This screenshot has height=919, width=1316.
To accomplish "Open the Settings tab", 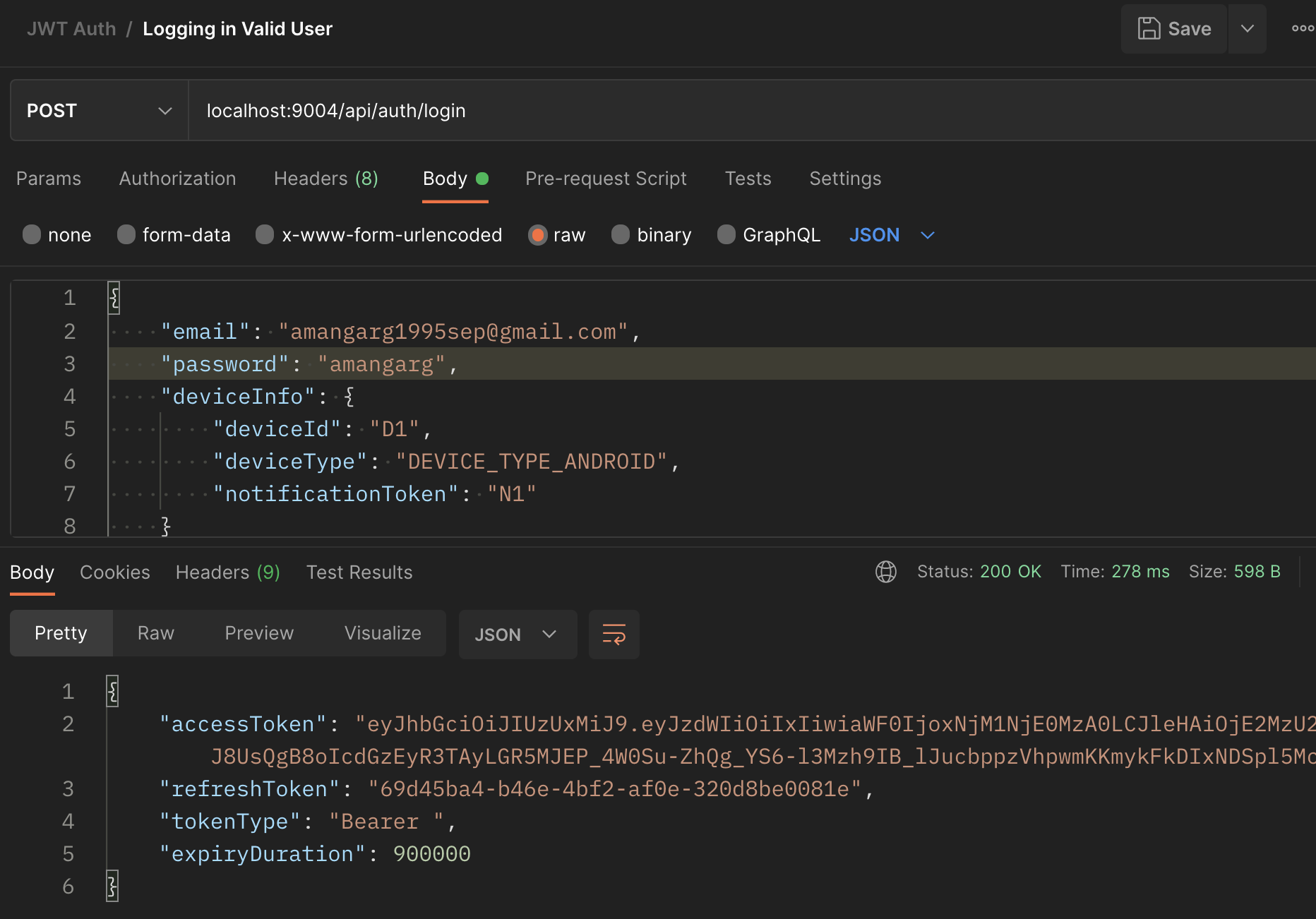I will [845, 179].
